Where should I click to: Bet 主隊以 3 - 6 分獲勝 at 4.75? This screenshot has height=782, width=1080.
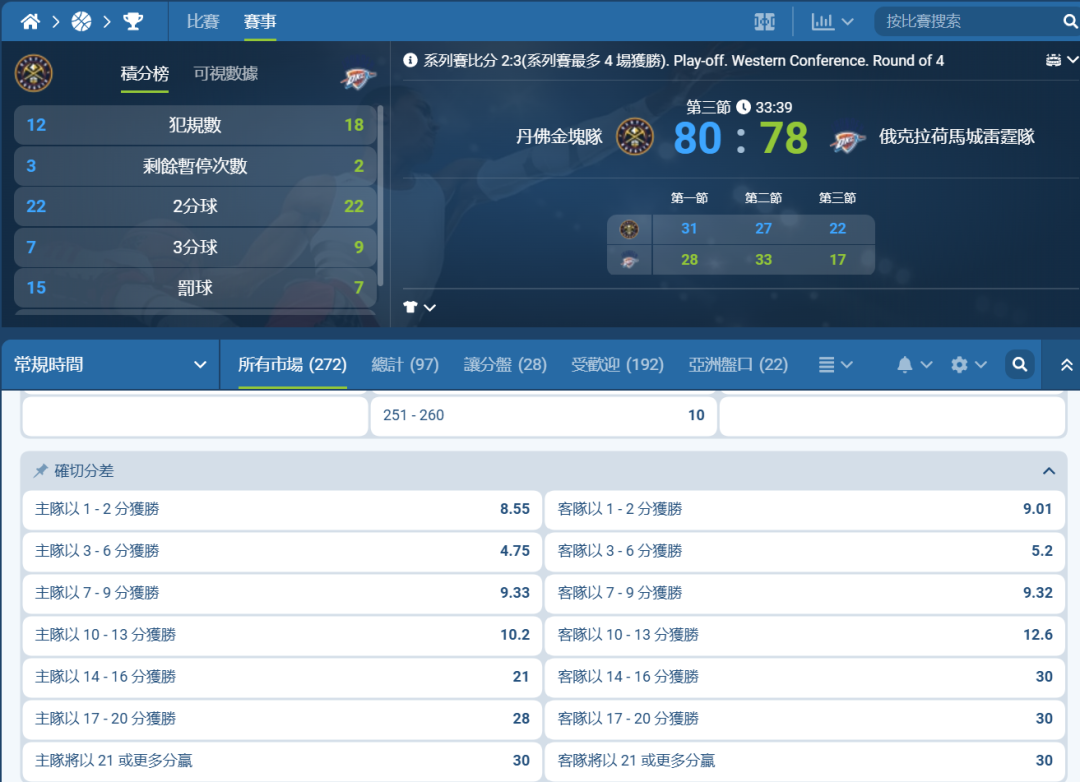[x=282, y=551]
